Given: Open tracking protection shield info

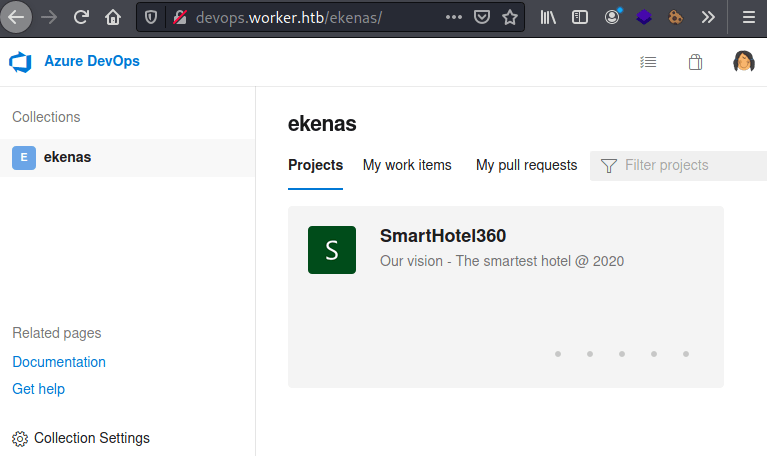Looking at the screenshot, I should tap(151, 18).
